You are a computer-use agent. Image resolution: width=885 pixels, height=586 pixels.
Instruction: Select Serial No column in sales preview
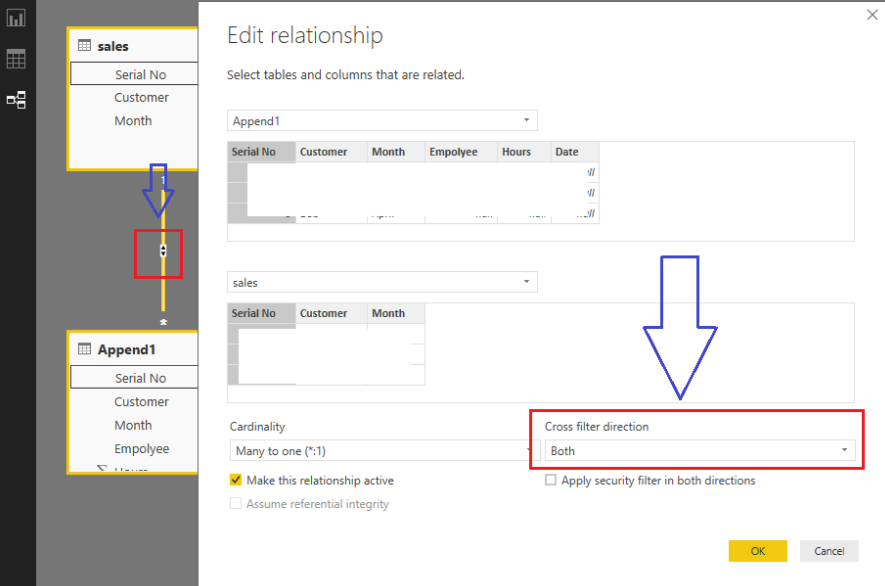tap(261, 313)
